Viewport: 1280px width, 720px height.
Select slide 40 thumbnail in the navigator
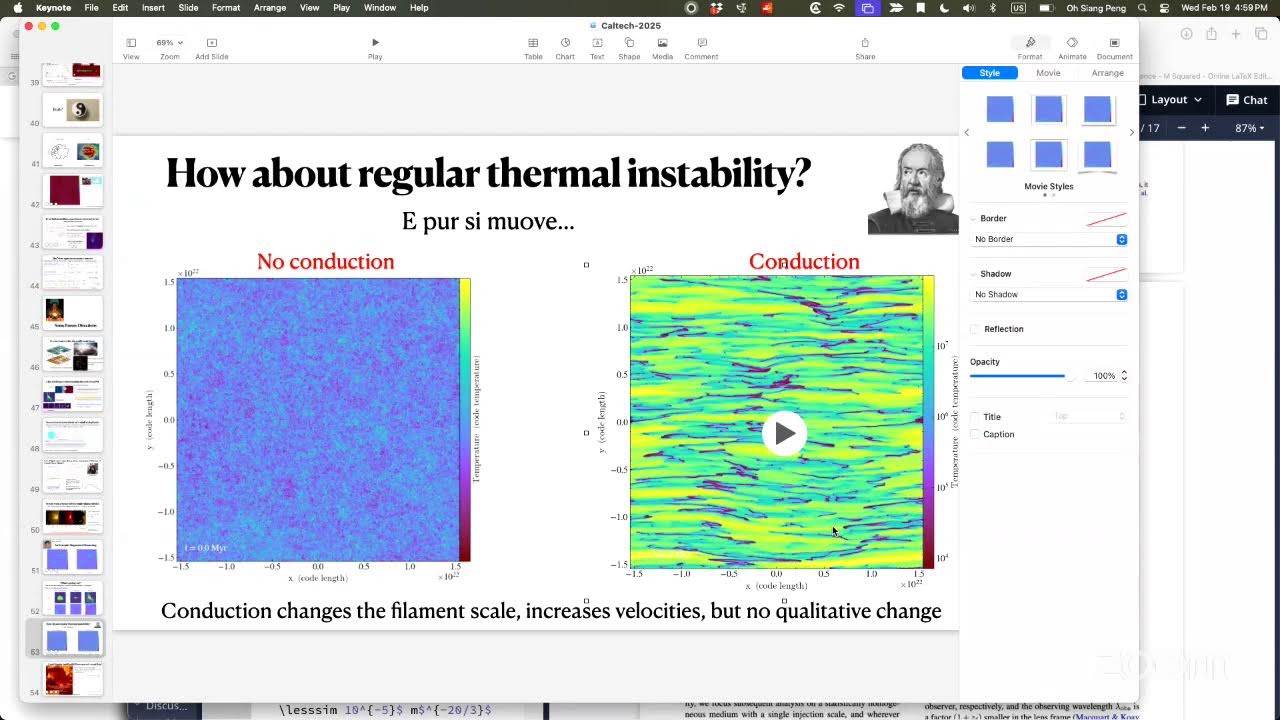tap(72, 110)
